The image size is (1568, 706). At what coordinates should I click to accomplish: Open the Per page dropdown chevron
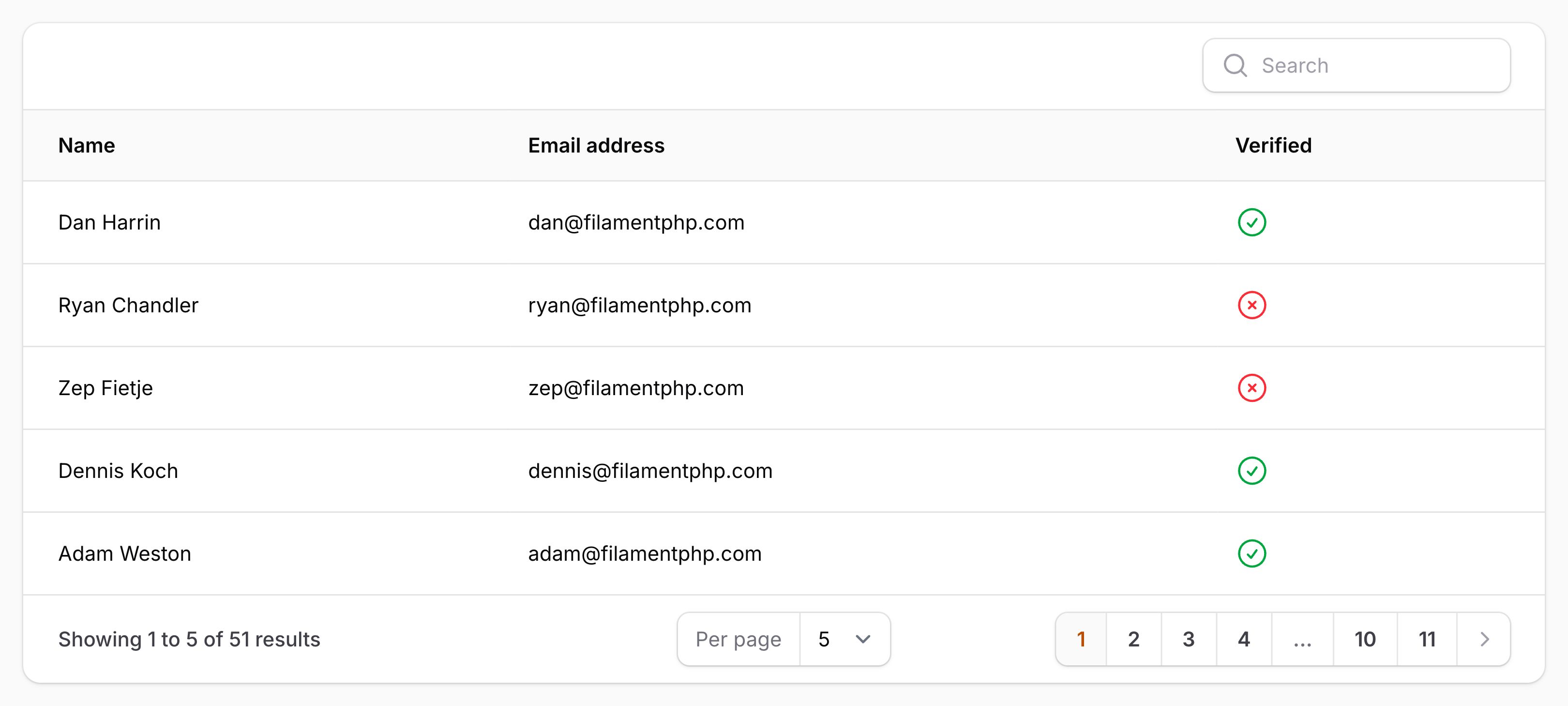pos(862,639)
